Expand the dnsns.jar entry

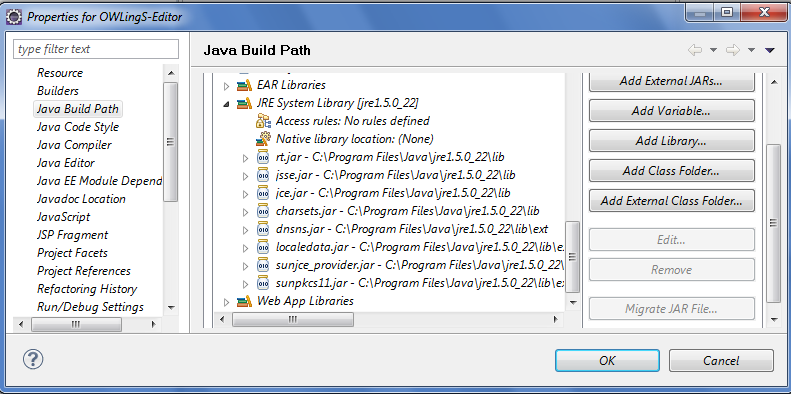coord(246,231)
